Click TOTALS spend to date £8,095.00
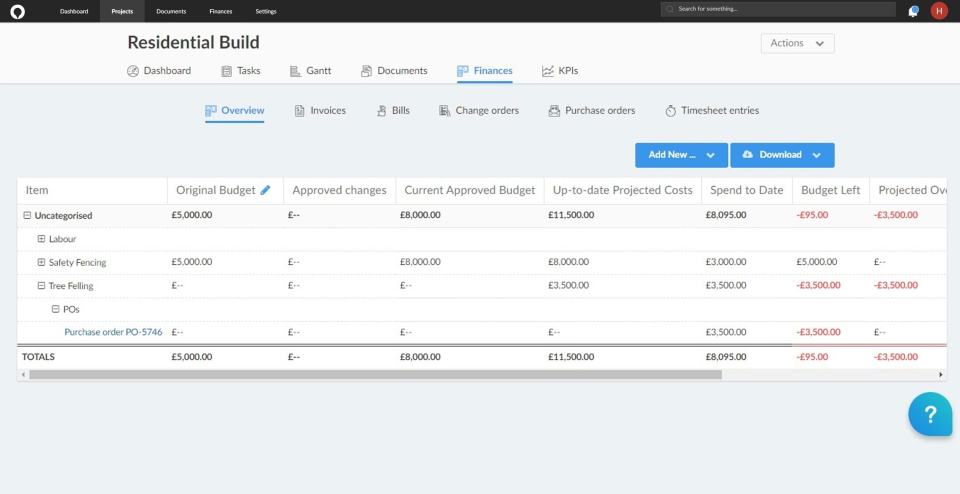 coord(726,357)
